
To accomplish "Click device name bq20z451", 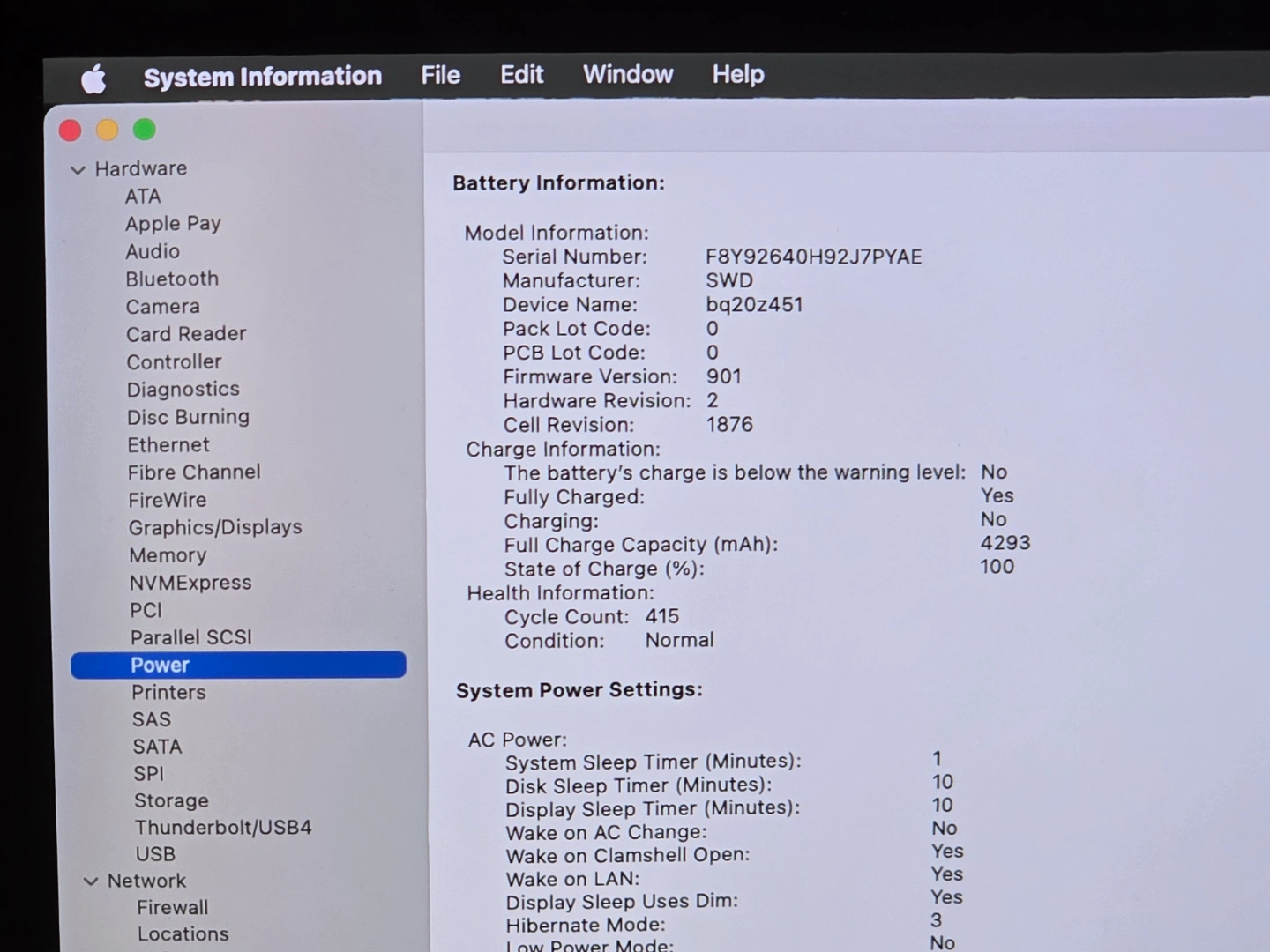I will tap(754, 304).
